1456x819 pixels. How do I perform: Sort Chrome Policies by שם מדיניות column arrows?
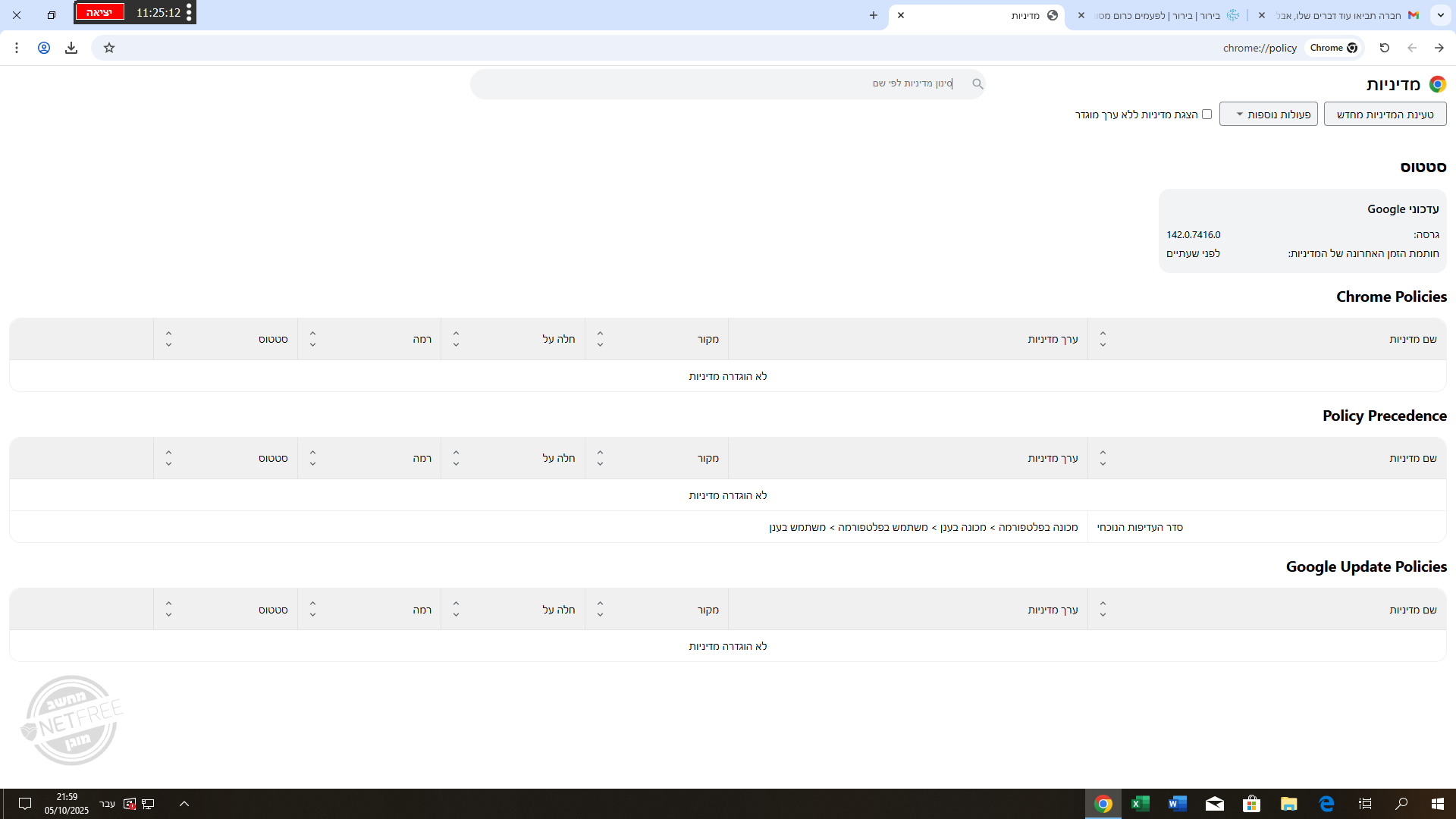(x=1103, y=339)
